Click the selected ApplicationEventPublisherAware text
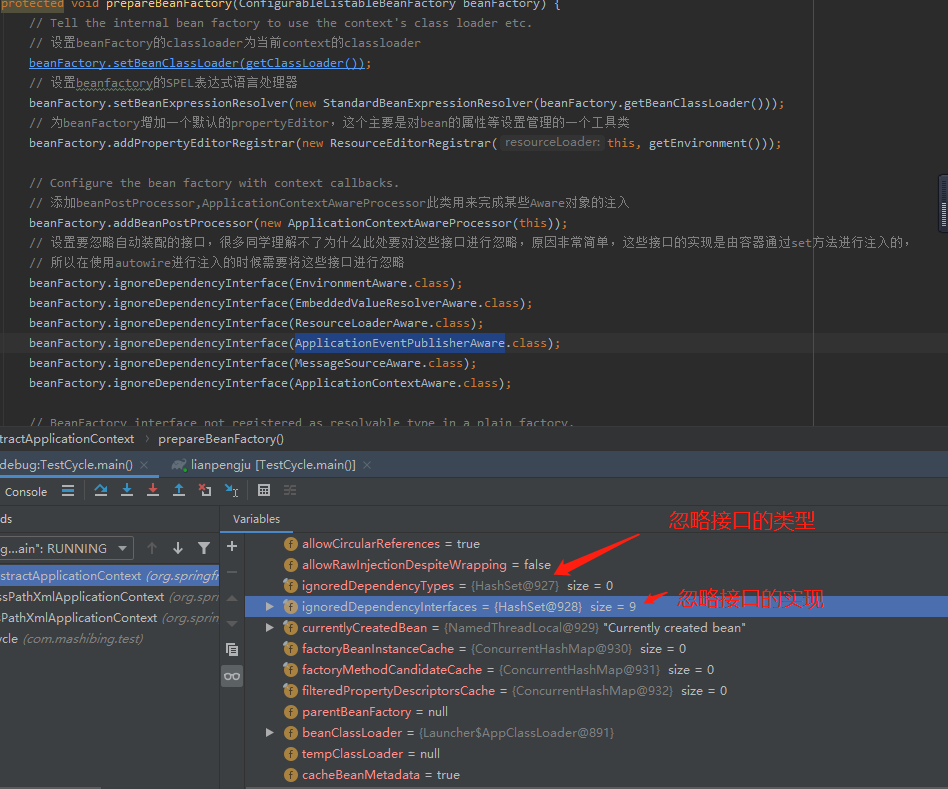Image resolution: width=948 pixels, height=789 pixels. (400, 343)
